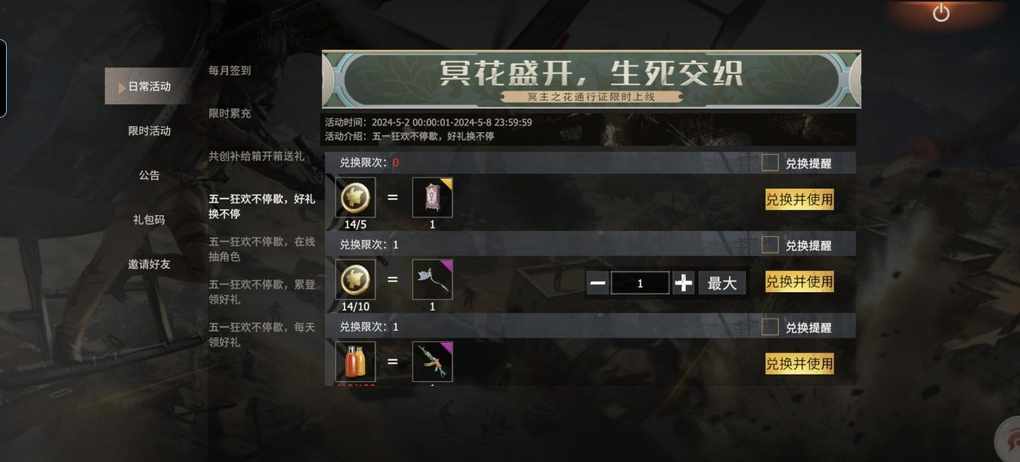Click the exchange quantity input field
1020x462 pixels.
coord(640,283)
